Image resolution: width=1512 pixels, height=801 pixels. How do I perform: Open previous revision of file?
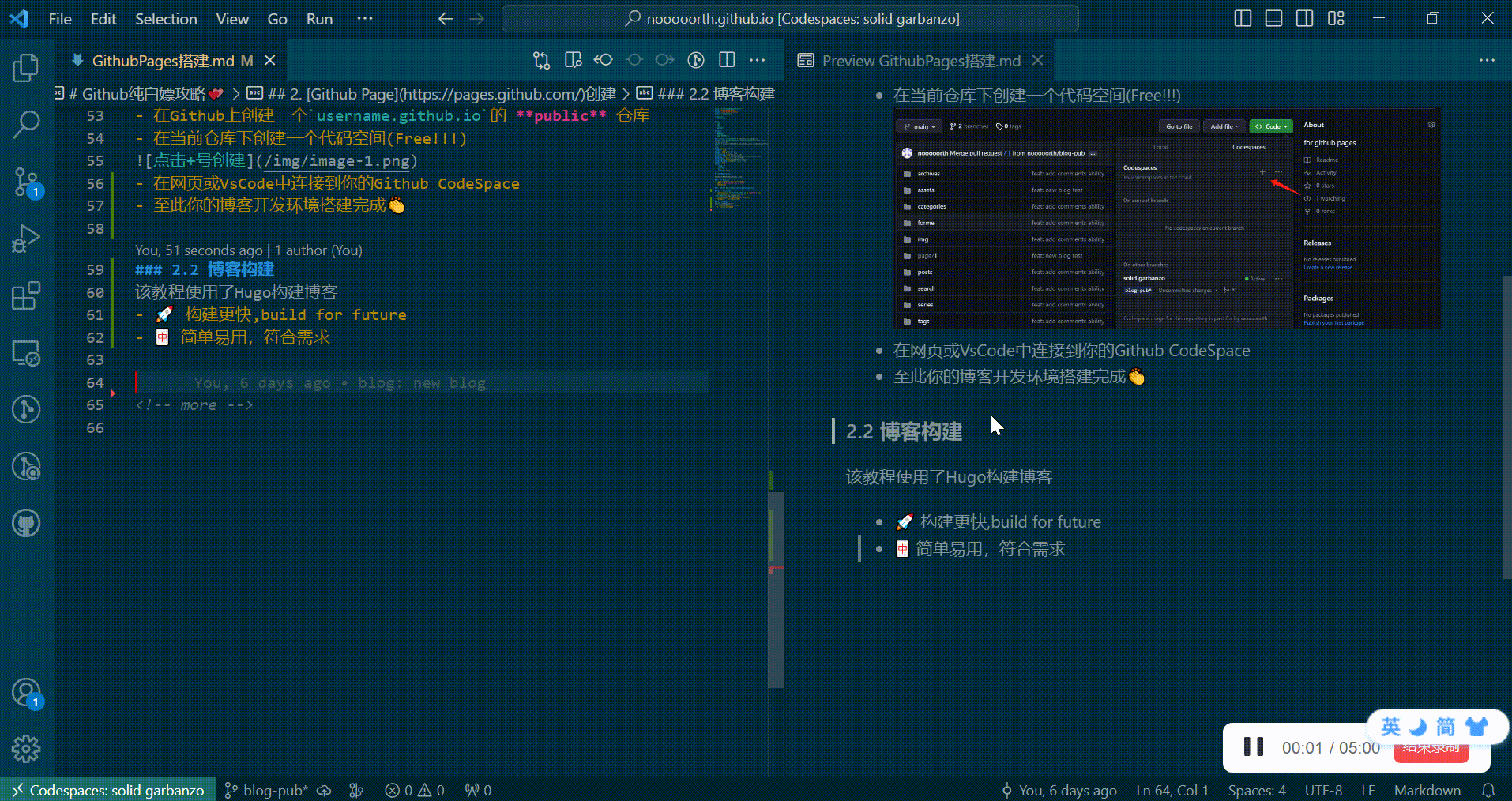(x=604, y=60)
